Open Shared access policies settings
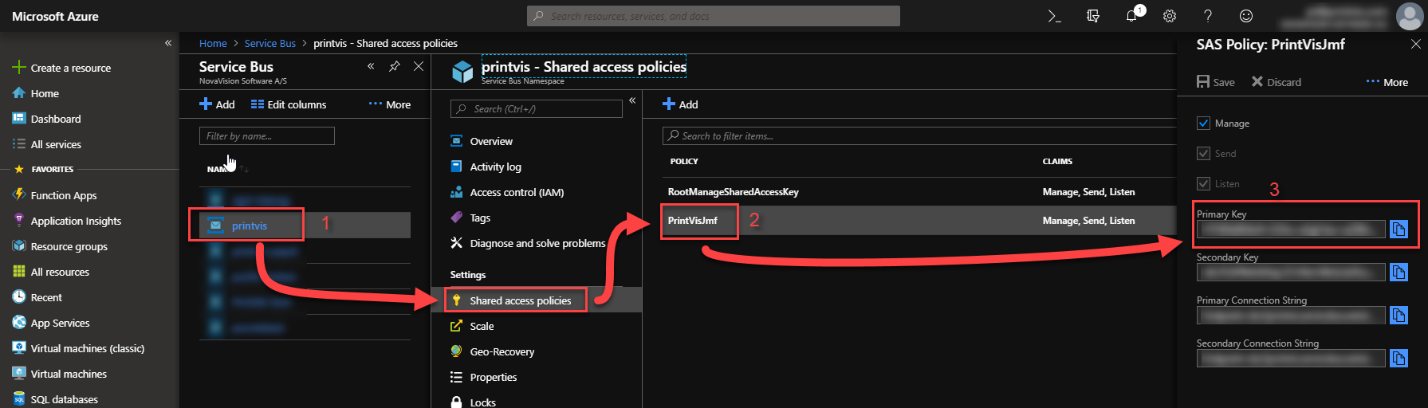Viewport: 1428px width, 408px height. point(519,300)
